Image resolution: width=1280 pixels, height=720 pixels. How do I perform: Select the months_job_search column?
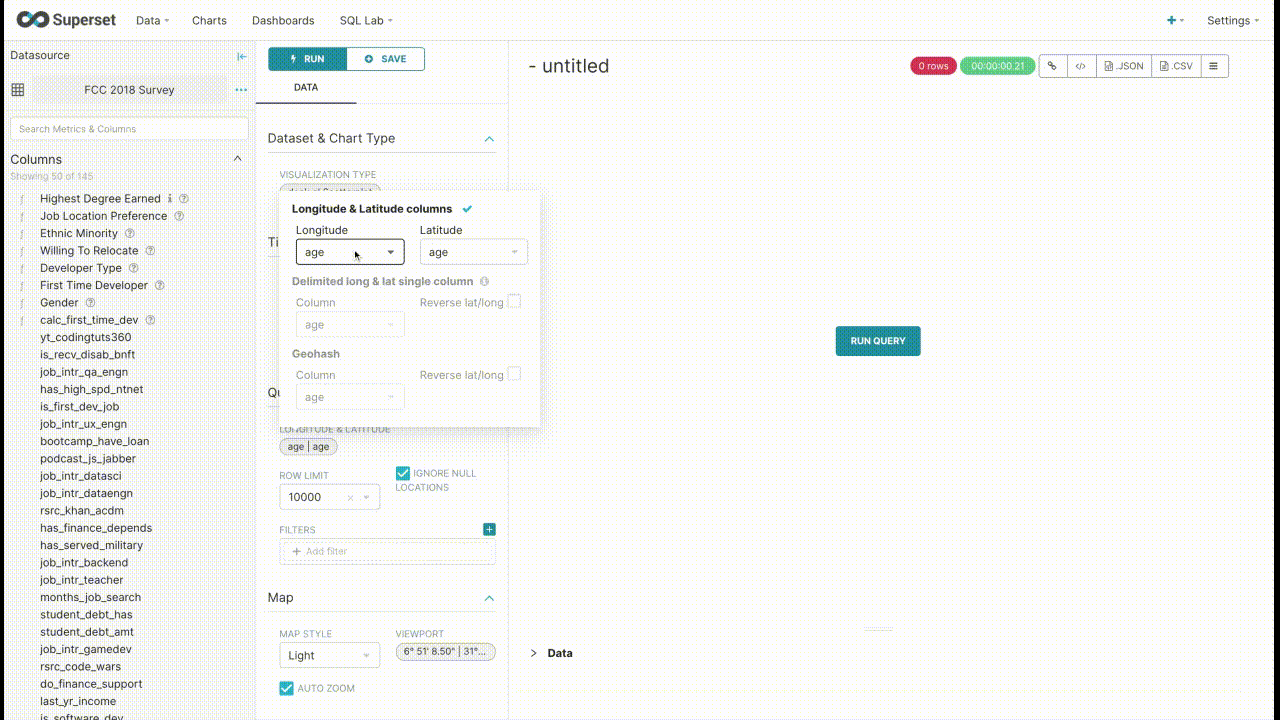(90, 597)
